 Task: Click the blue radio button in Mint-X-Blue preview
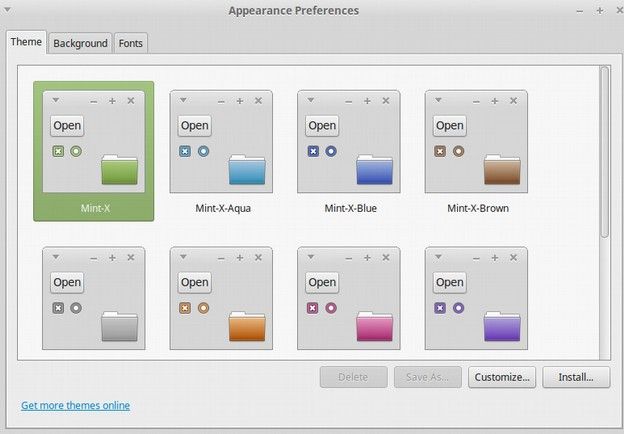point(331,151)
